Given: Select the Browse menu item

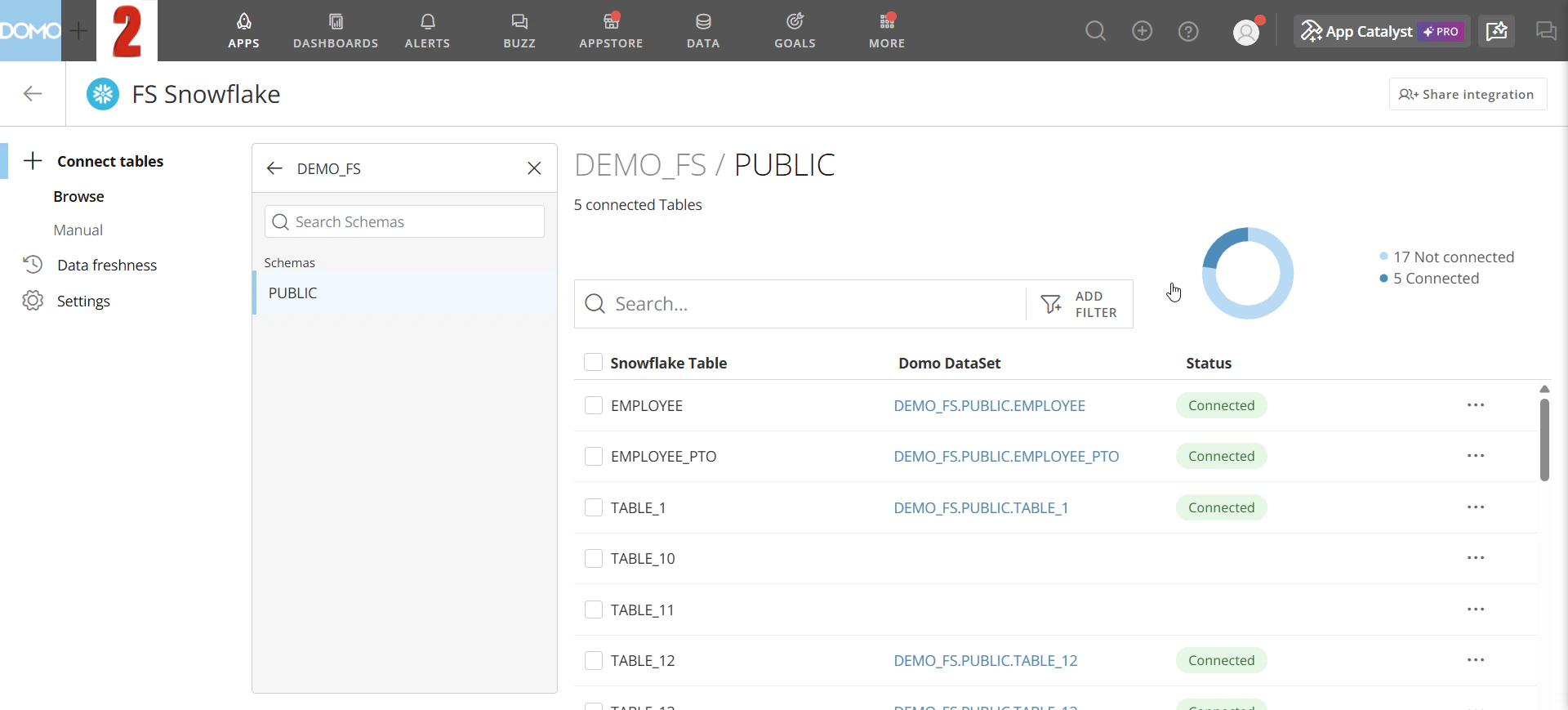Looking at the screenshot, I should coord(79,197).
